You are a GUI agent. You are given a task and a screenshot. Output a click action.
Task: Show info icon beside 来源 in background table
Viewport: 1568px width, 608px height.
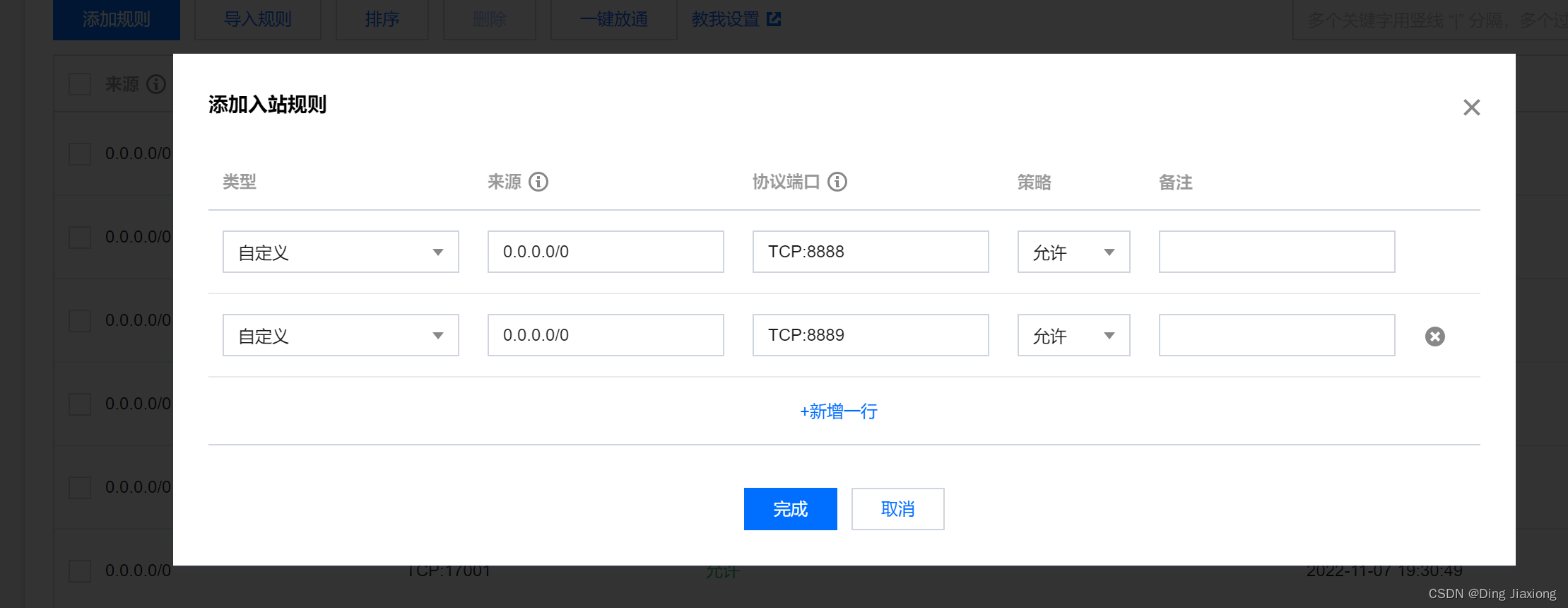tap(156, 84)
